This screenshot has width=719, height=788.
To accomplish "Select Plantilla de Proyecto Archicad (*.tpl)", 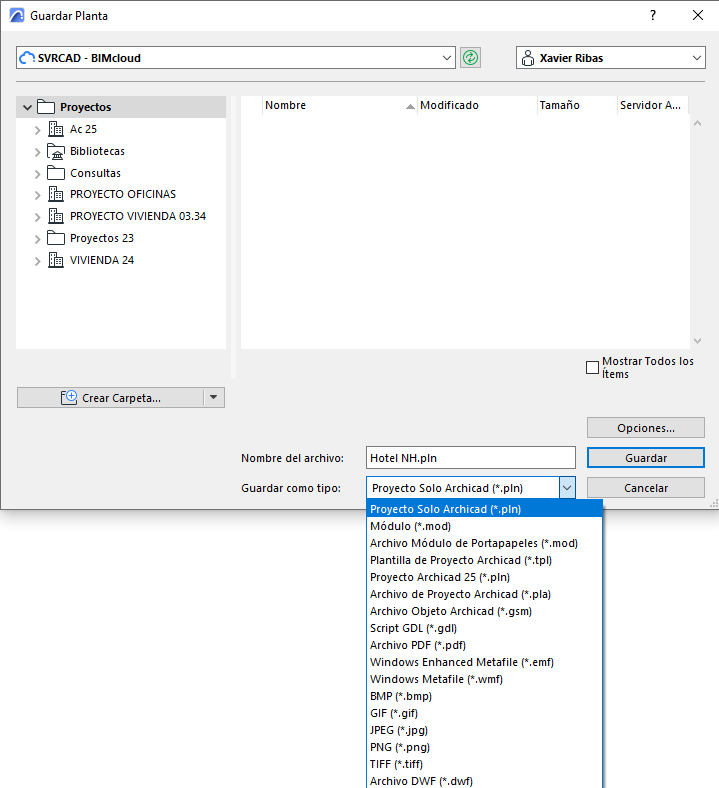I will tap(485, 560).
